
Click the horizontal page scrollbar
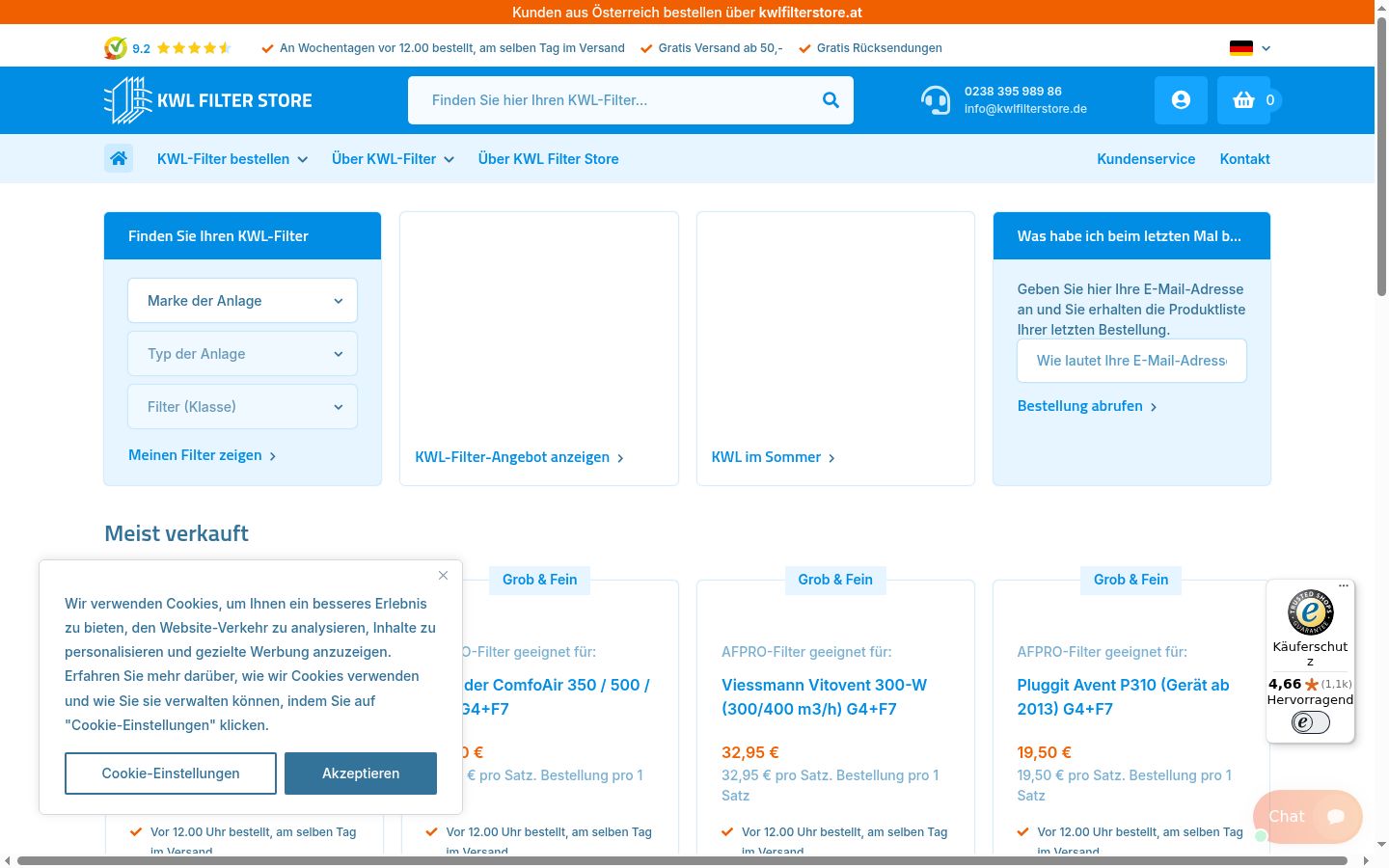point(683,860)
